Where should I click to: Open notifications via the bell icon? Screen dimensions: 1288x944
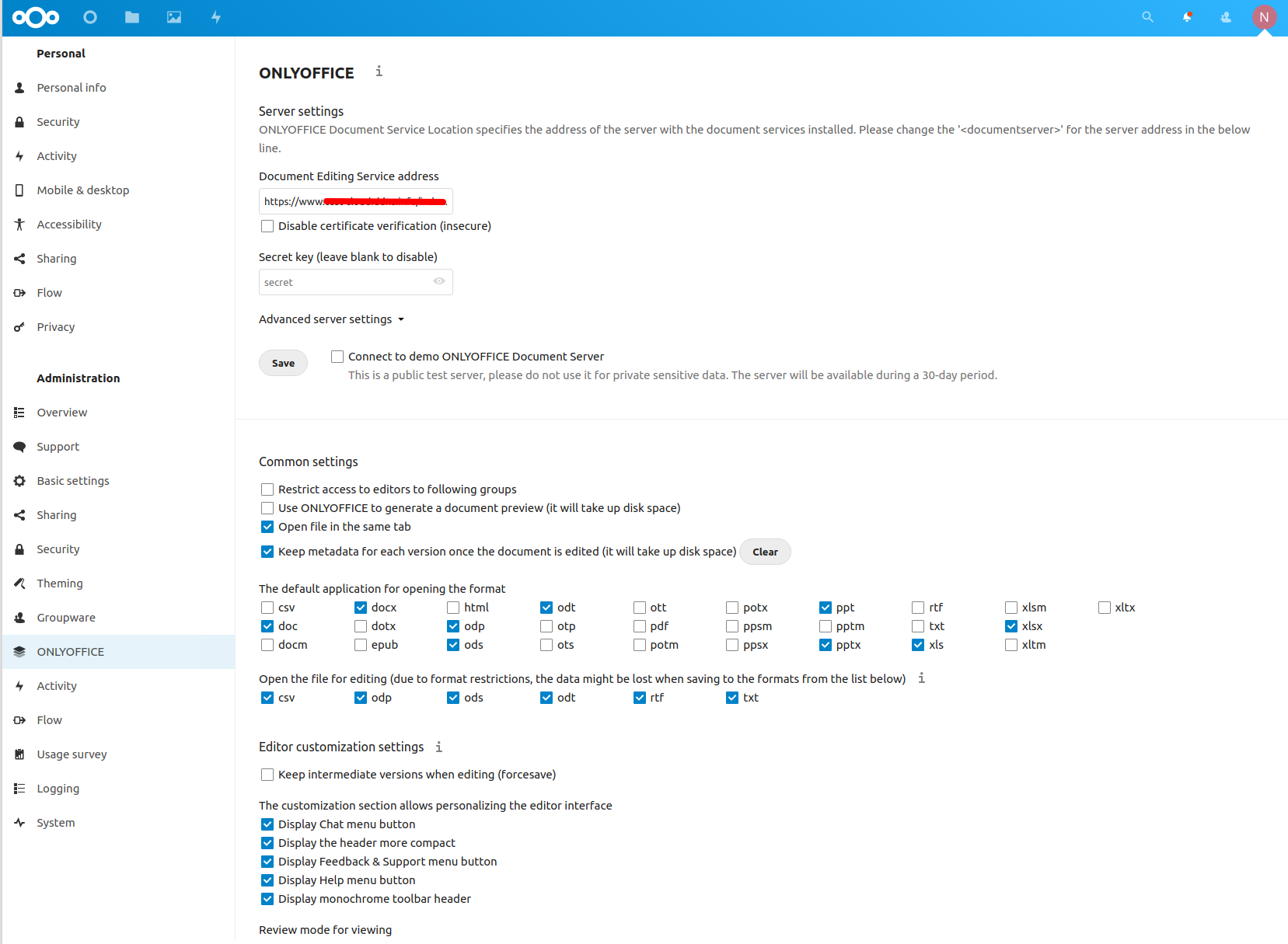[x=1187, y=17]
